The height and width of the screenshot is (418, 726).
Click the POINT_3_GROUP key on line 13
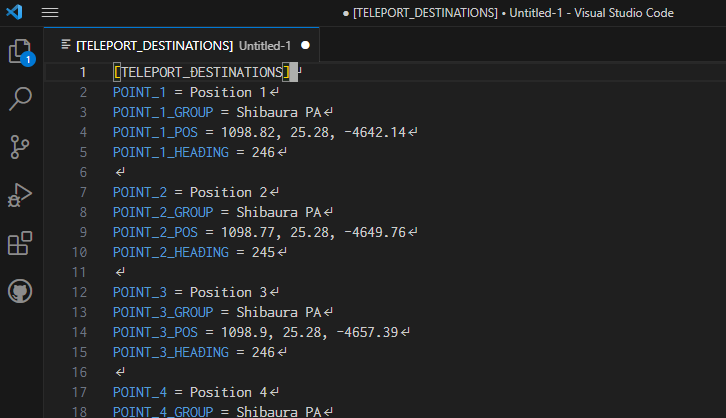[163, 312]
